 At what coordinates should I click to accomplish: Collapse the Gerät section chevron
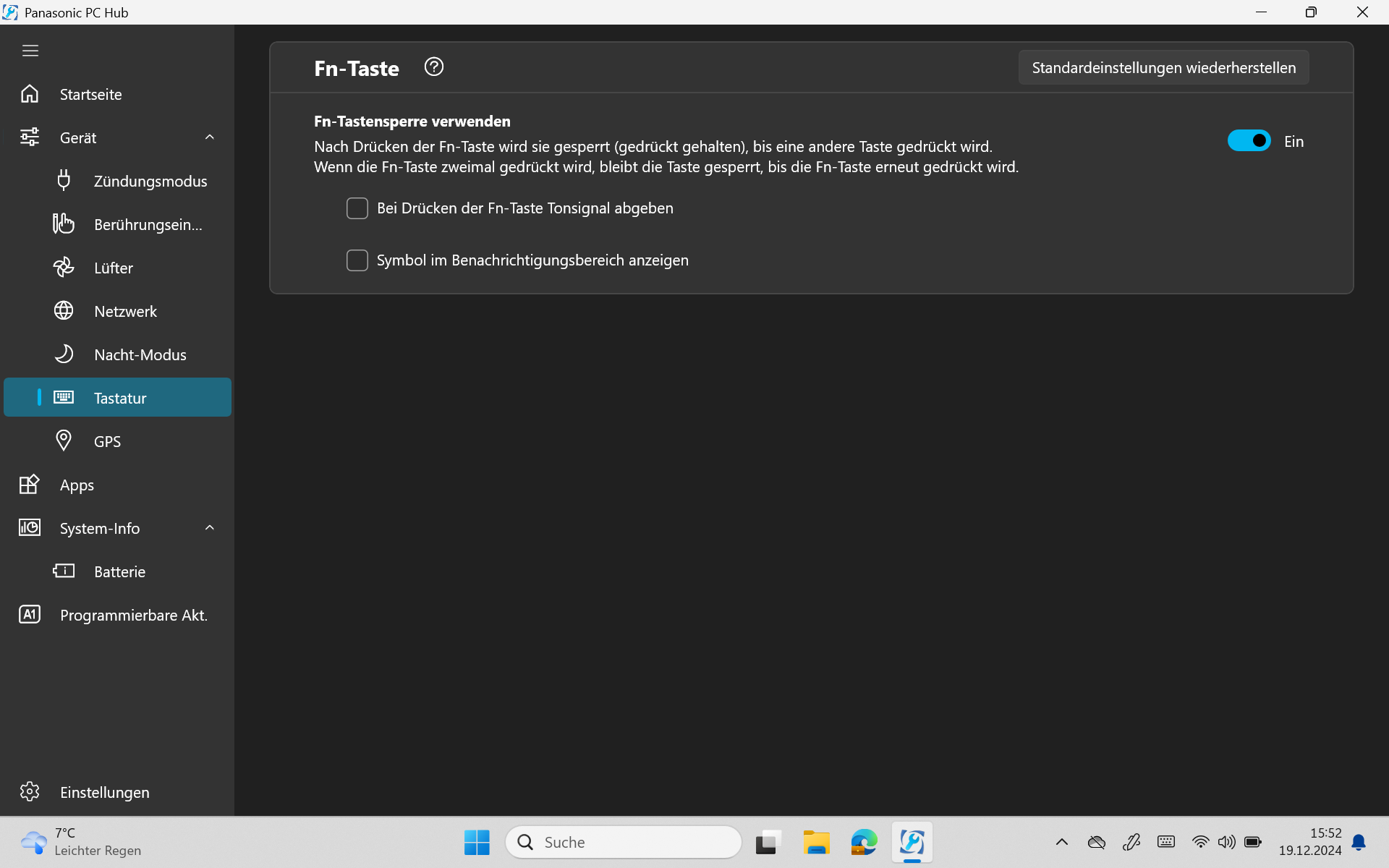pos(210,137)
